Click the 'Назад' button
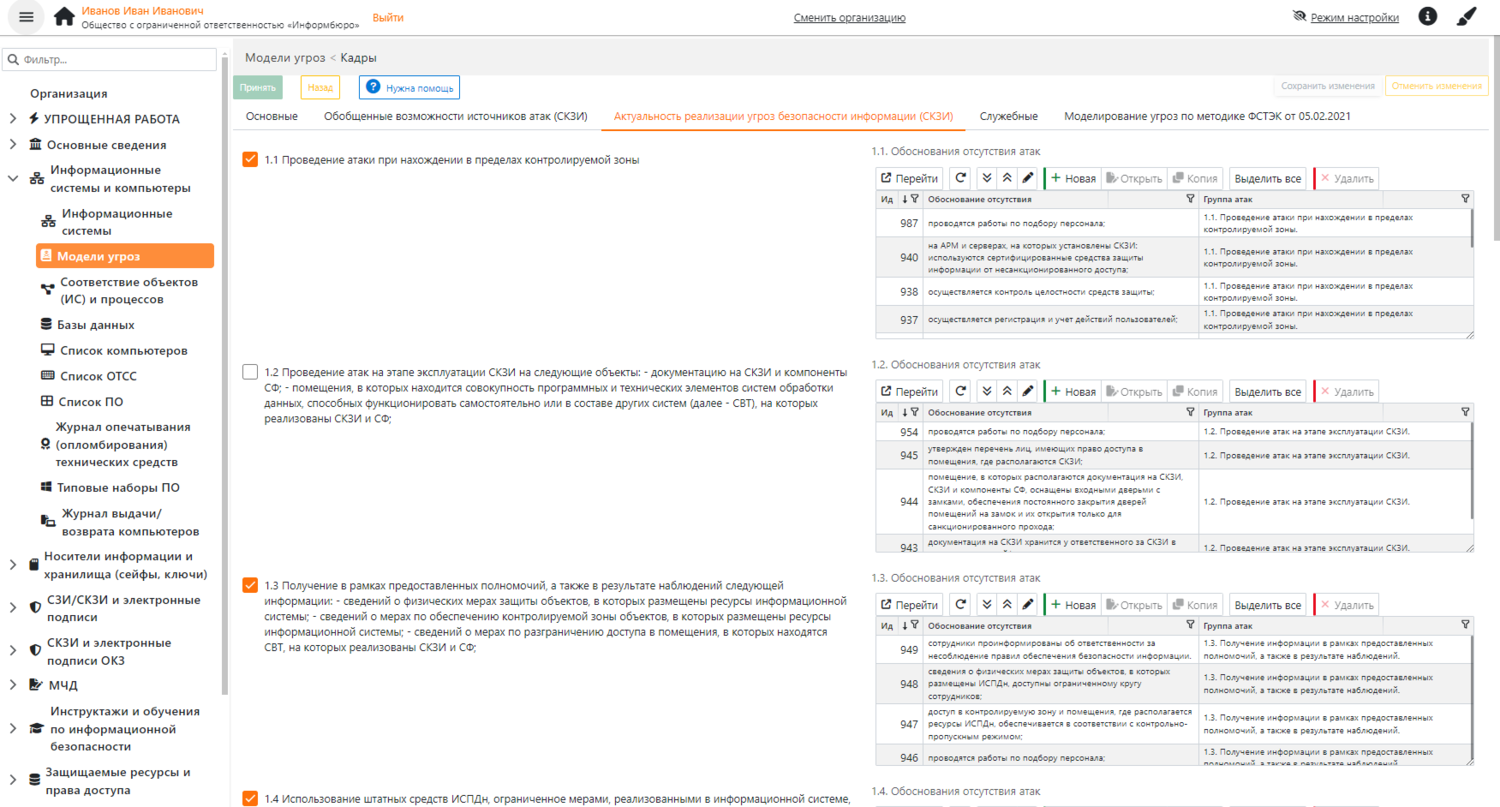Viewport: 1500px width, 807px height. click(x=320, y=88)
